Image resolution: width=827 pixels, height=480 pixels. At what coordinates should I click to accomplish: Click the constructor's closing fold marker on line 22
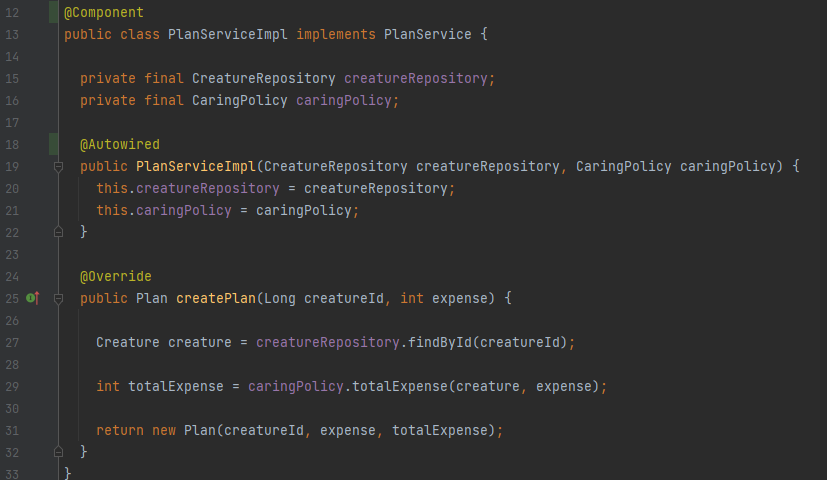click(59, 232)
